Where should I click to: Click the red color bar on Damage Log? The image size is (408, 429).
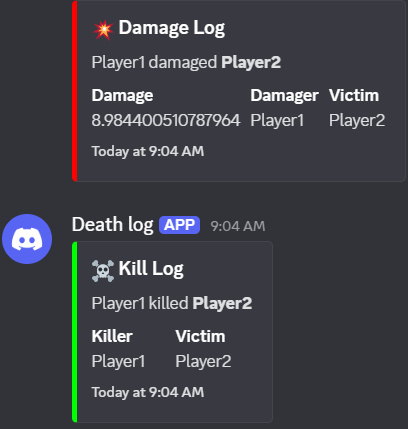[x=75, y=91]
